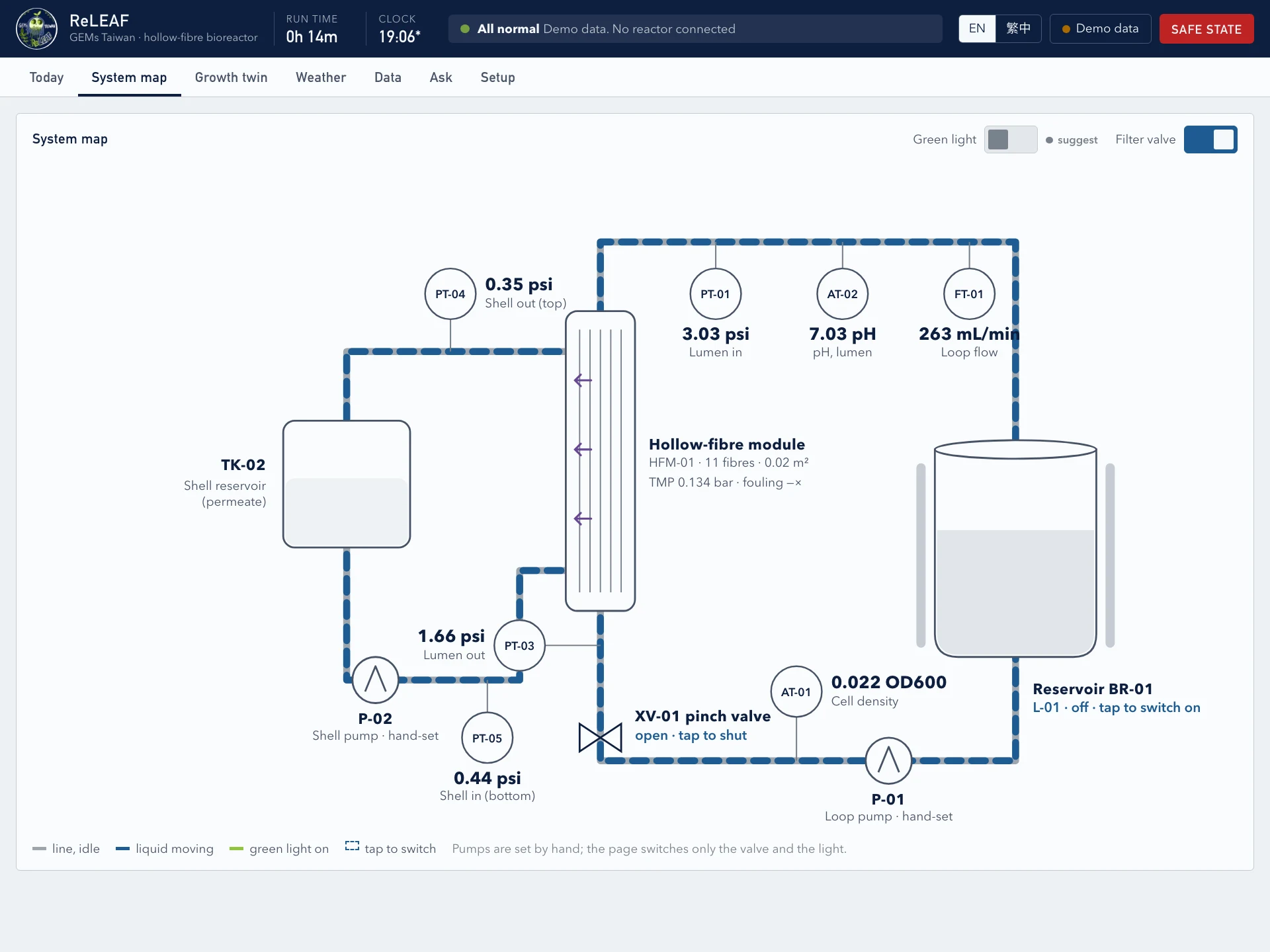
Task: Click the tap-to-switch dashed legend icon
Action: coord(352,846)
